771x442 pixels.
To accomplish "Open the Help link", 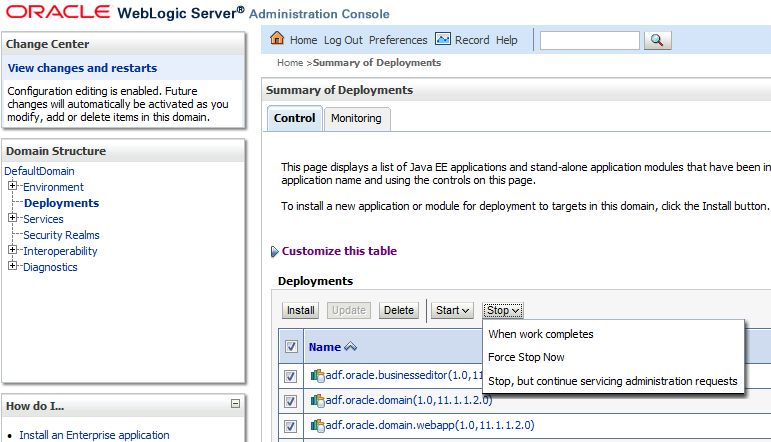I will point(506,40).
